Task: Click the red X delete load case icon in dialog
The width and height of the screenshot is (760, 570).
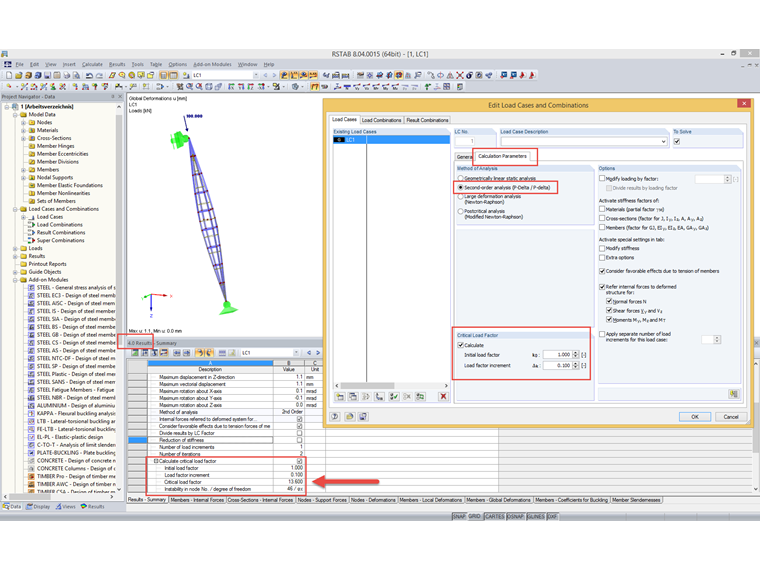Action: click(443, 396)
